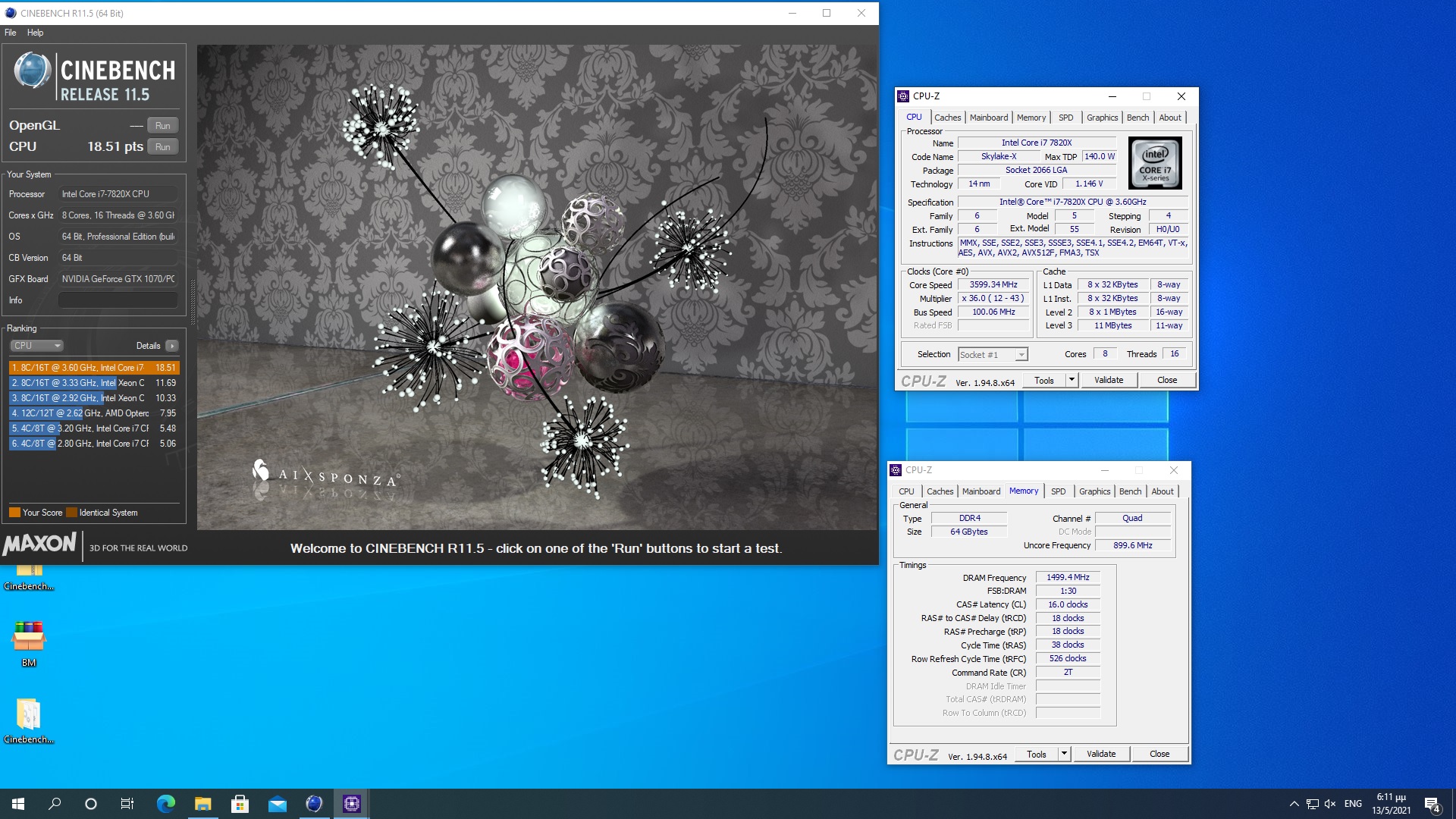The width and height of the screenshot is (1456, 819).
Task: Open Cortana from the taskbar
Action: tap(91, 804)
